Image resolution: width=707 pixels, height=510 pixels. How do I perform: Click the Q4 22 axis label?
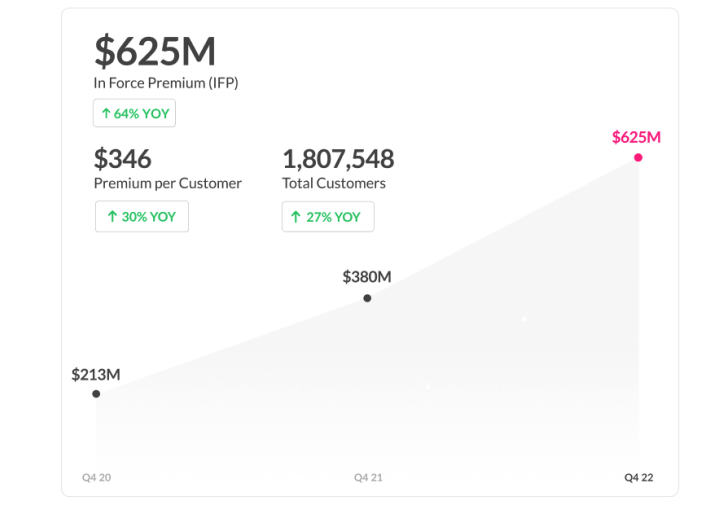pyautogui.click(x=638, y=477)
